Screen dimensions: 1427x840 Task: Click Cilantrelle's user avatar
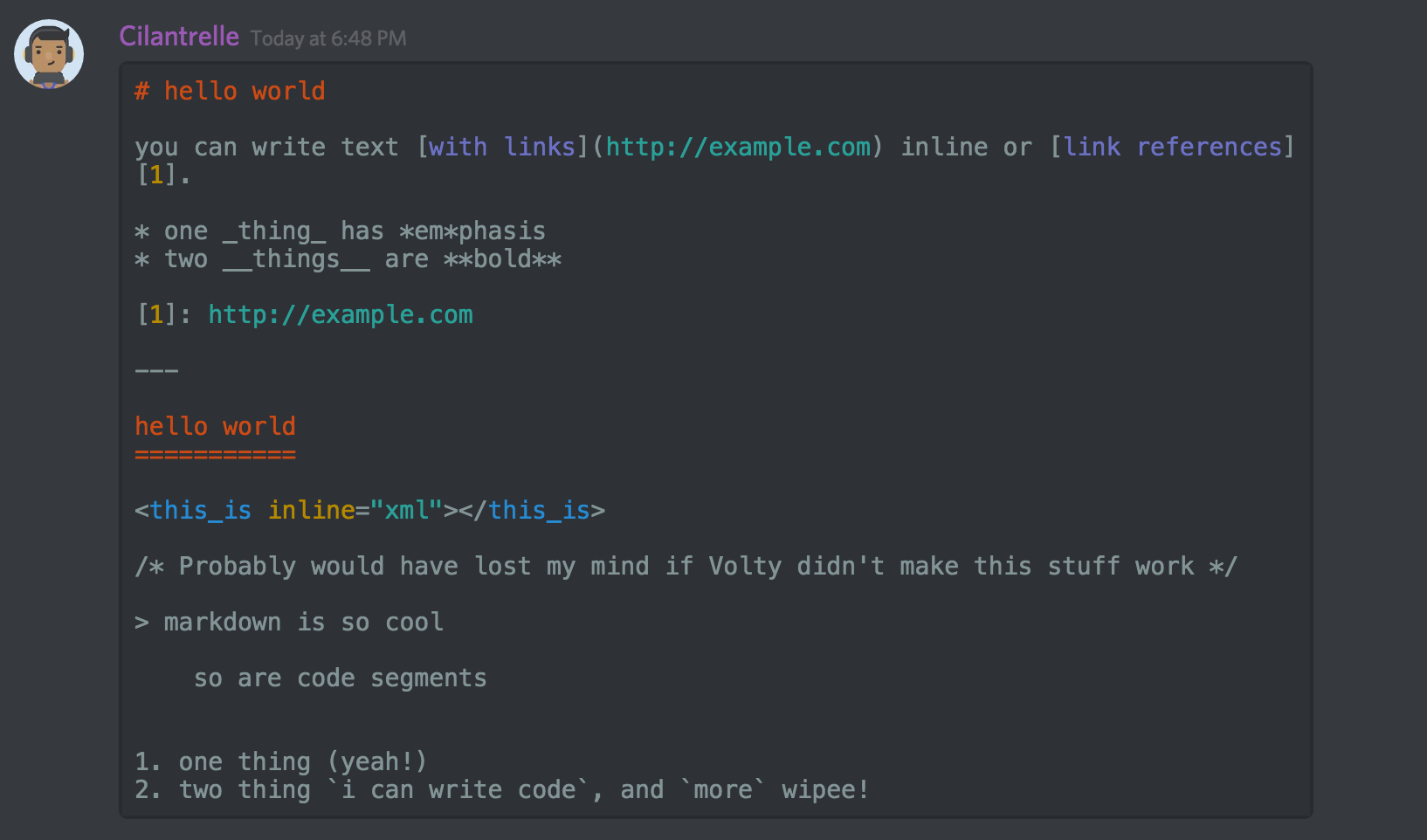point(49,54)
